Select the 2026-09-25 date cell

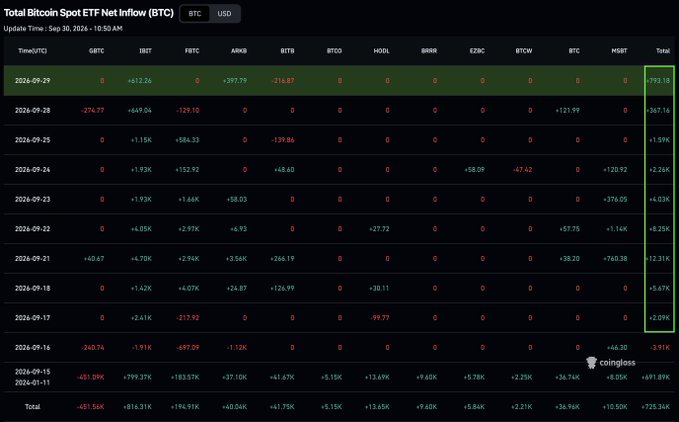pyautogui.click(x=32, y=140)
